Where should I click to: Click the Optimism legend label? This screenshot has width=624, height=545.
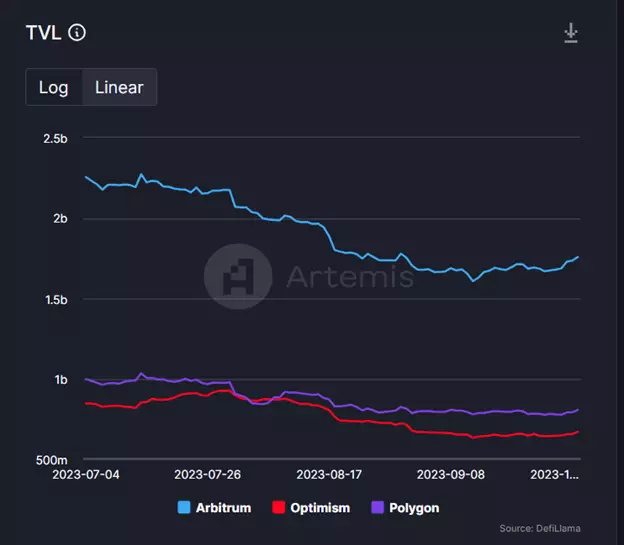(320, 508)
